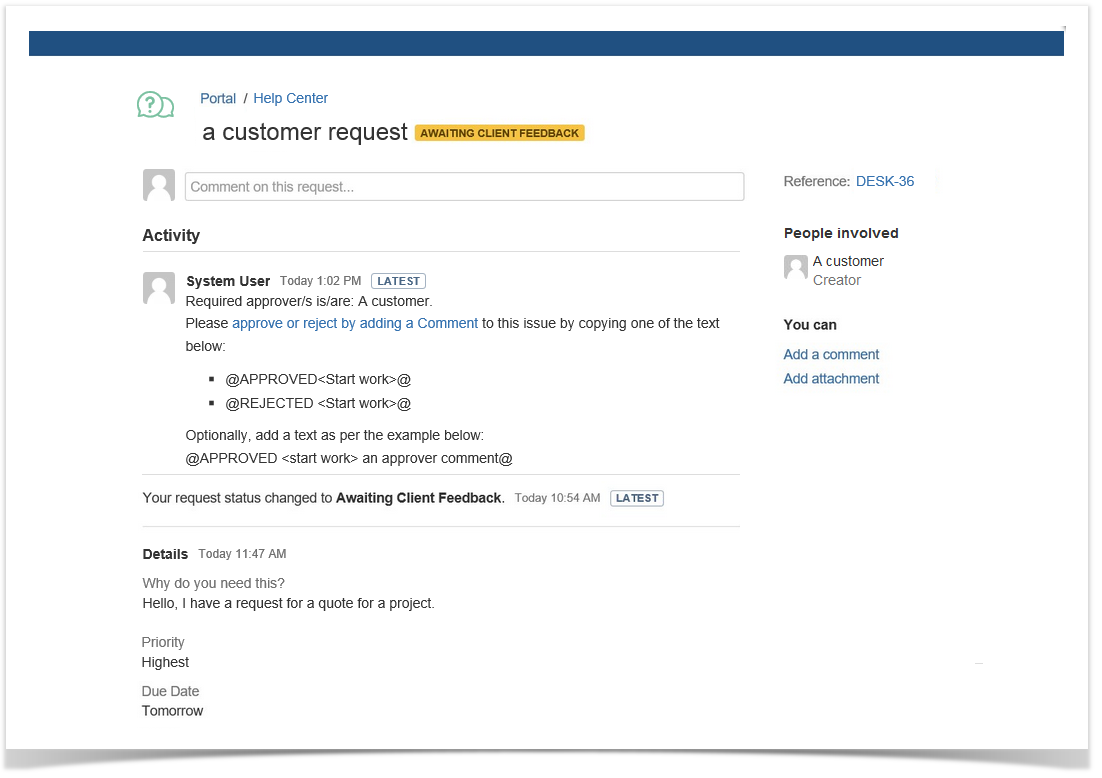1102x778 pixels.
Task: Click the avatar beside the comment box
Action: click(159, 185)
